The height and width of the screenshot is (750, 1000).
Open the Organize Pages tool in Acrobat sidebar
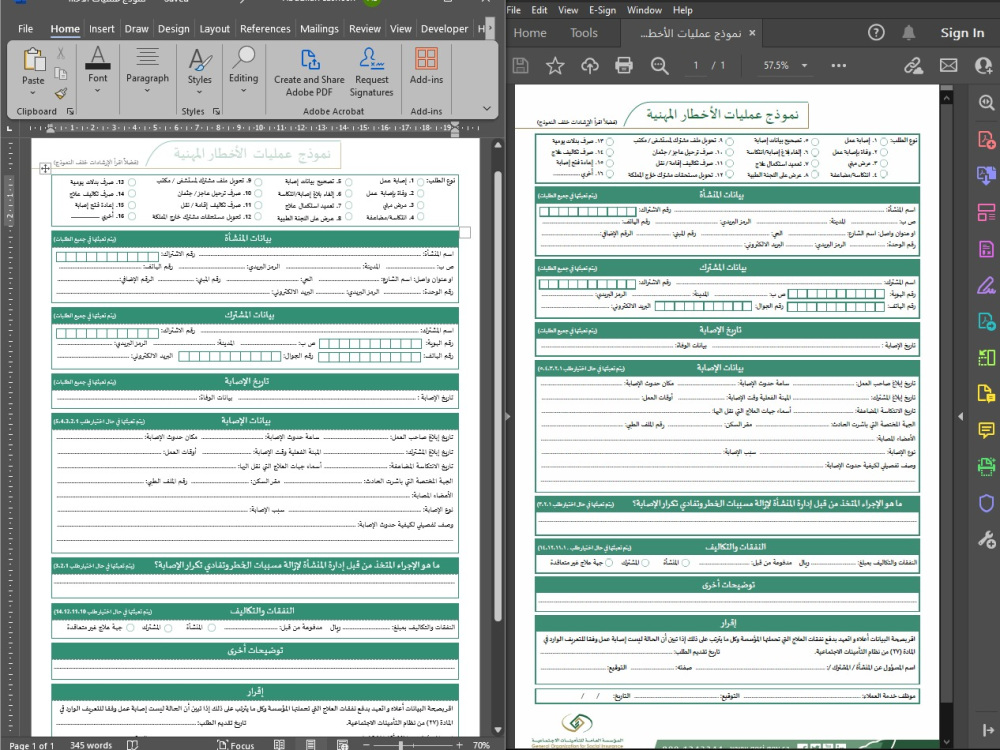986,212
